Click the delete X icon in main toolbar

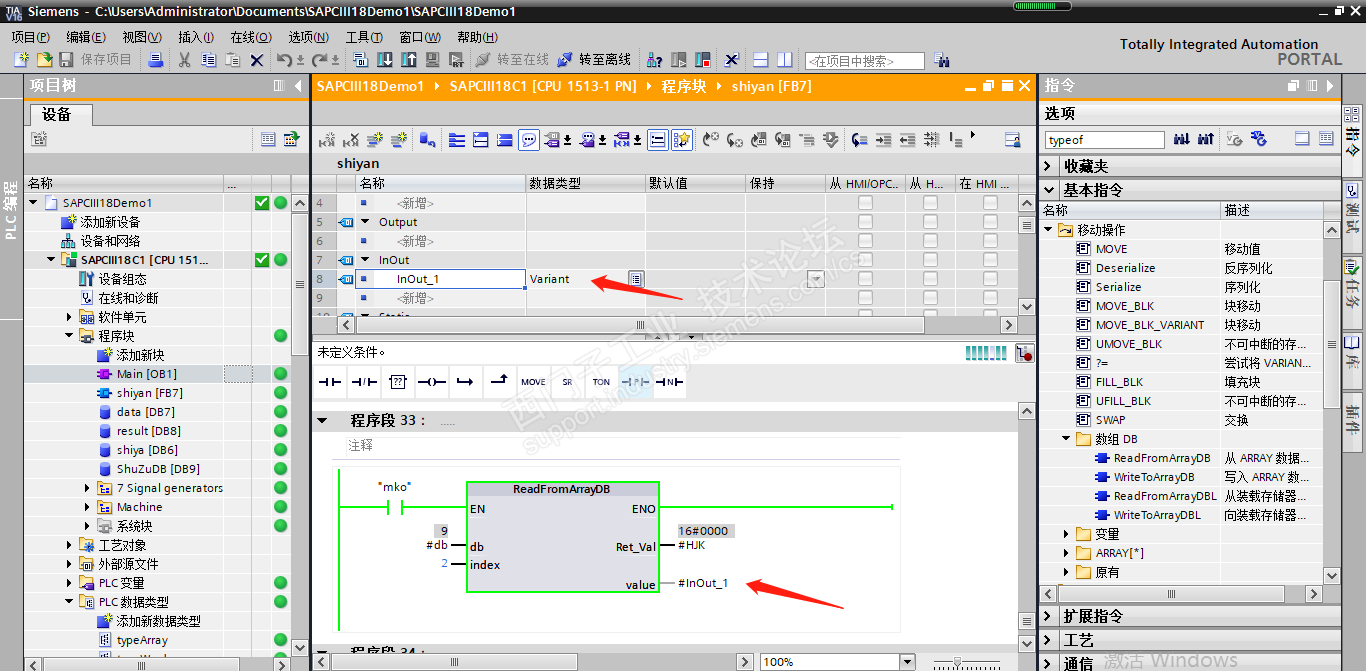click(257, 60)
